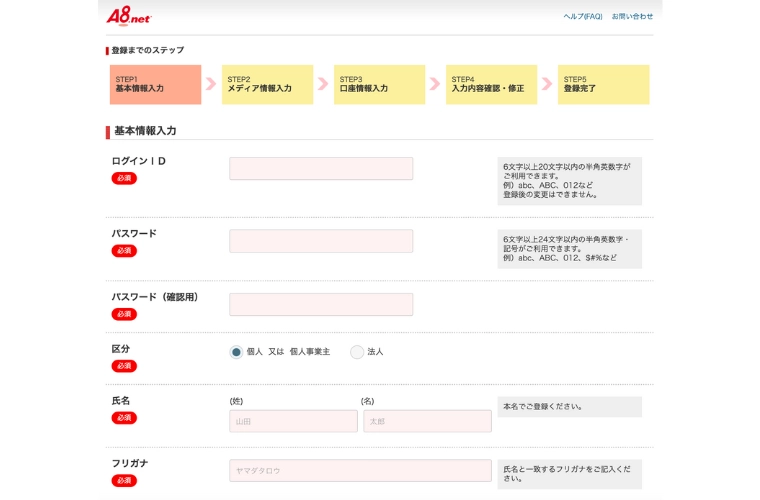
Task: Select STEP3 口座情報入力 step
Action: coord(380,85)
